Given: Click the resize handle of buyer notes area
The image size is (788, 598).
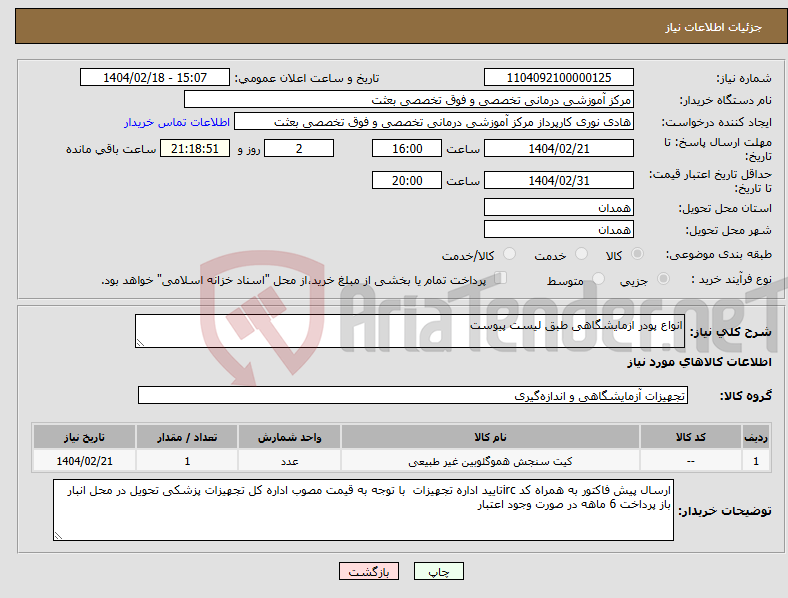Looking at the screenshot, I should (58, 536).
